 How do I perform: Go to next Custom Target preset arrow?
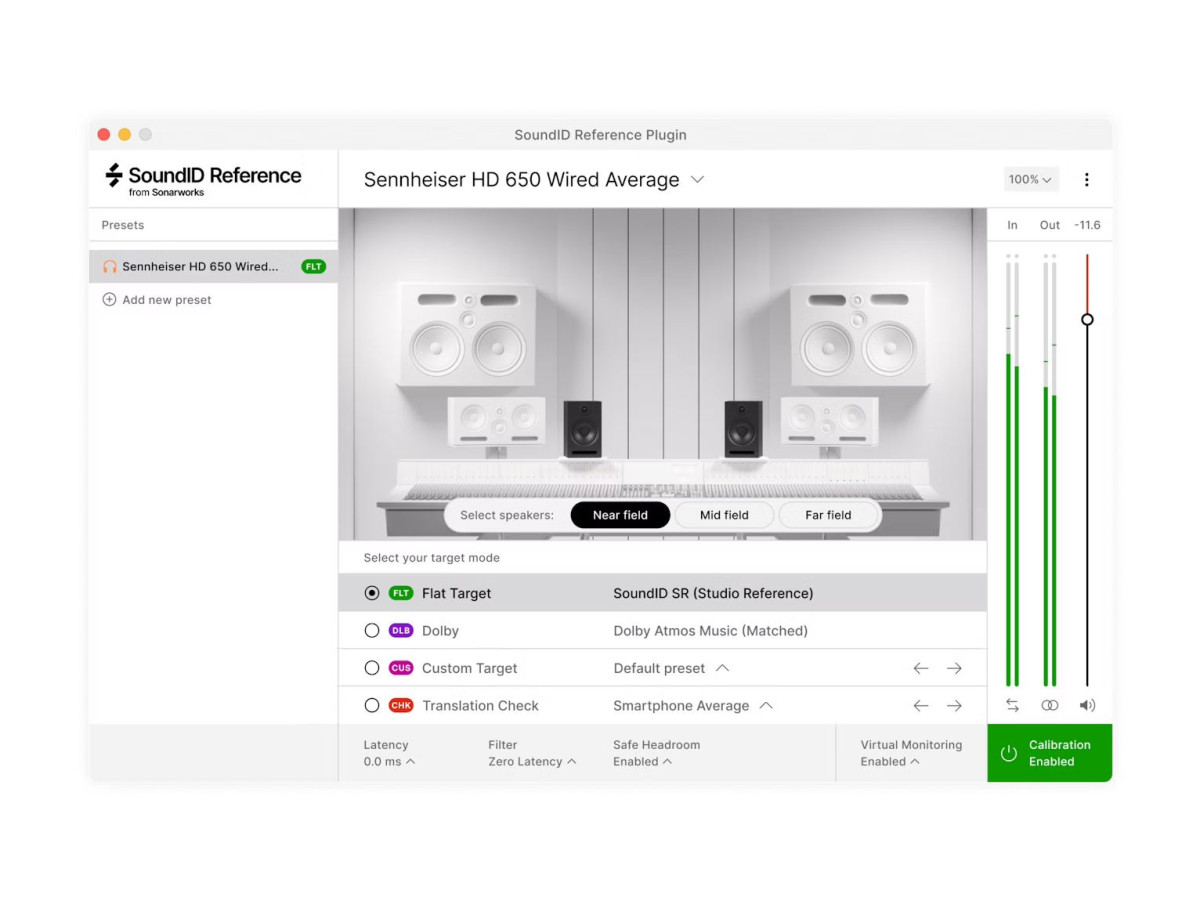(x=954, y=668)
